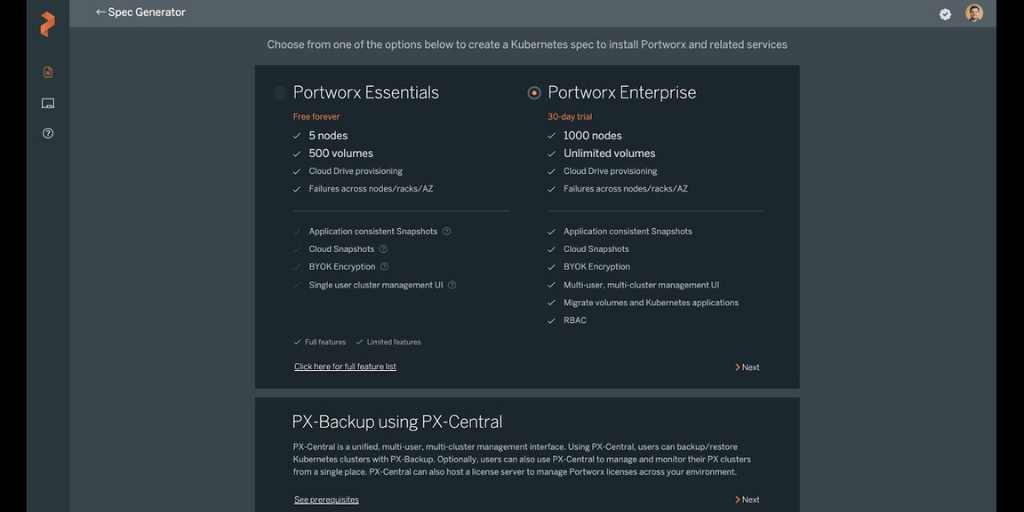Open the help question mark sidebar icon

click(48, 133)
